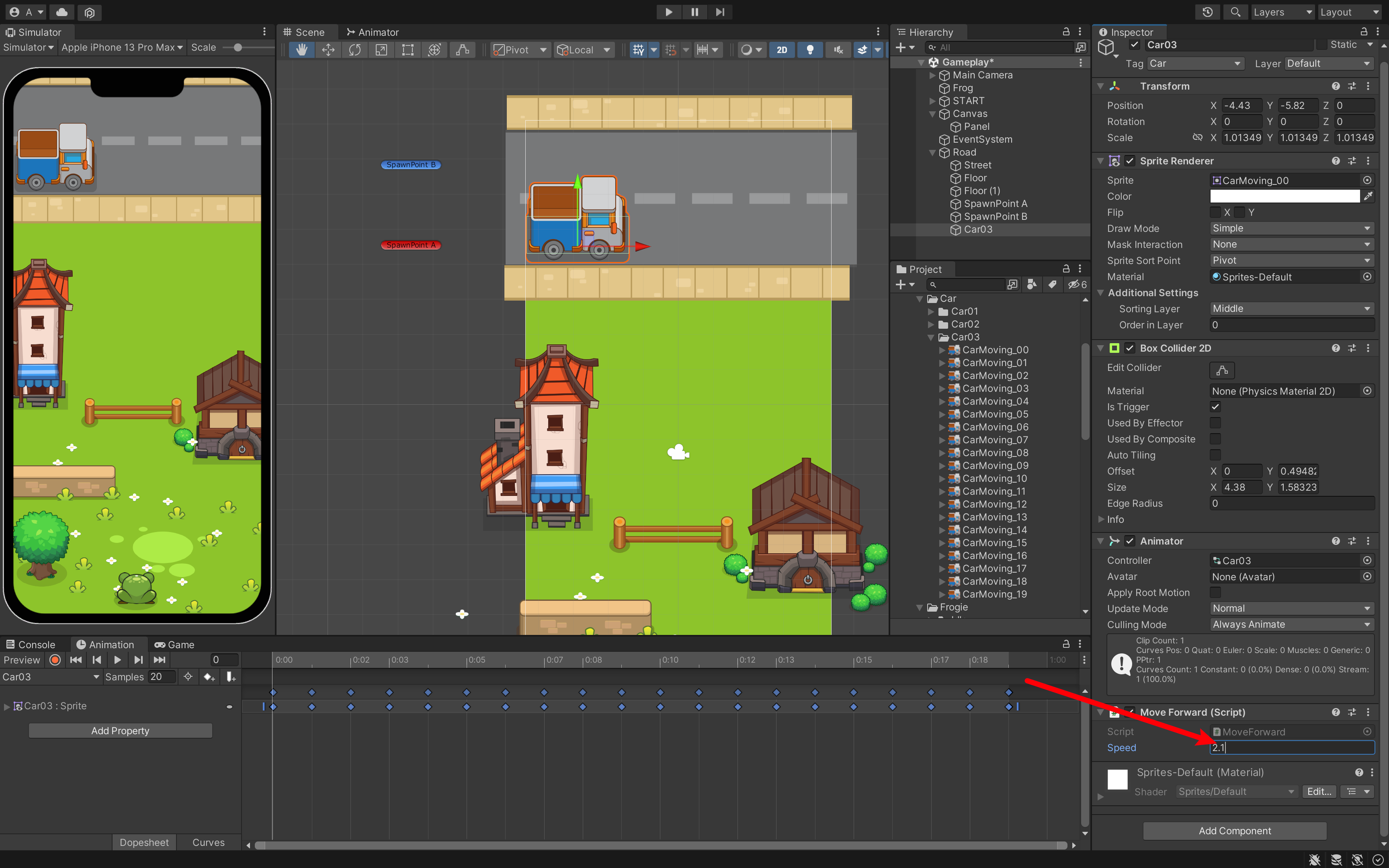Click the Step frame button
This screenshot has width=1389, height=868.
(720, 12)
